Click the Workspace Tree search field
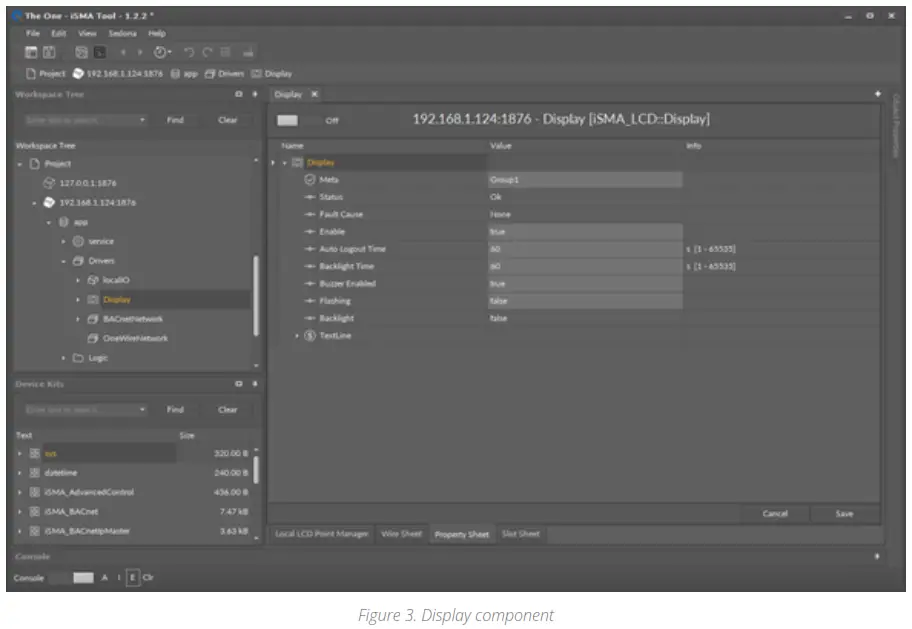Image resolution: width=912 pixels, height=629 pixels. point(85,120)
